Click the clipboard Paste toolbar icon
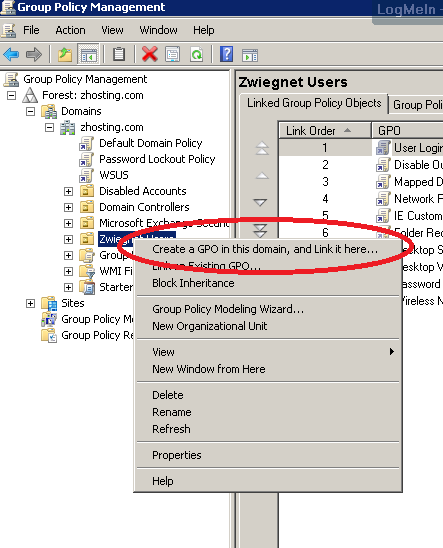This screenshot has height=548, width=443. click(x=119, y=55)
